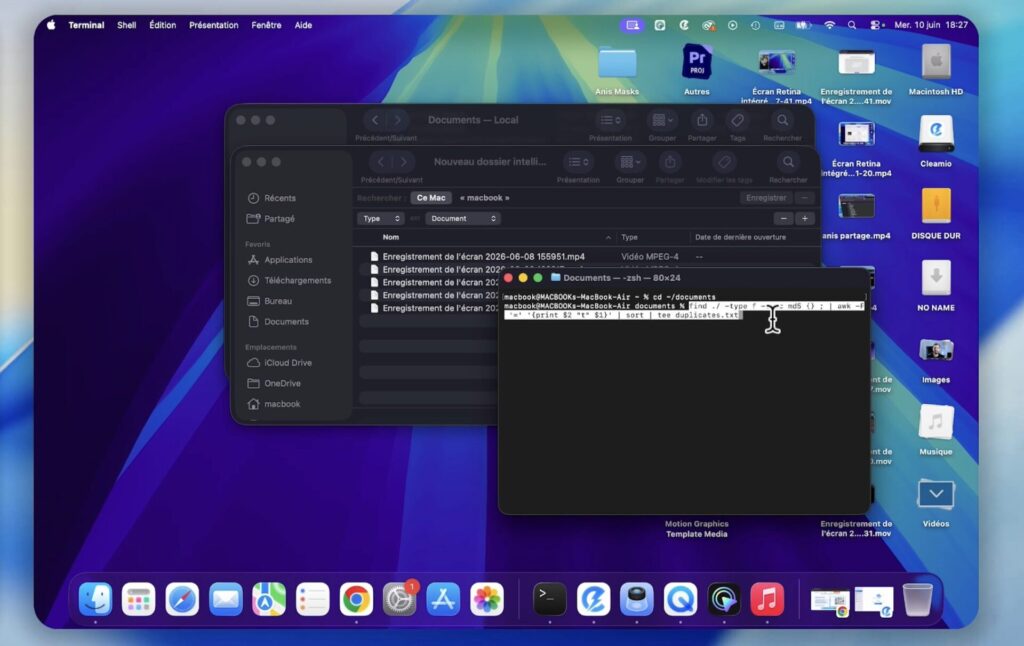Click the Wi-Fi icon in menu bar

829,25
